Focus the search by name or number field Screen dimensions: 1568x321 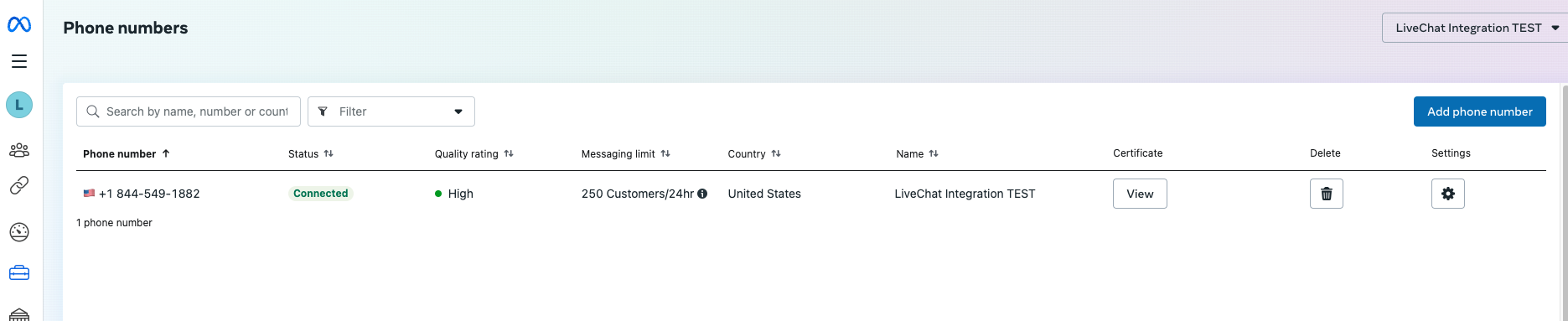click(189, 111)
